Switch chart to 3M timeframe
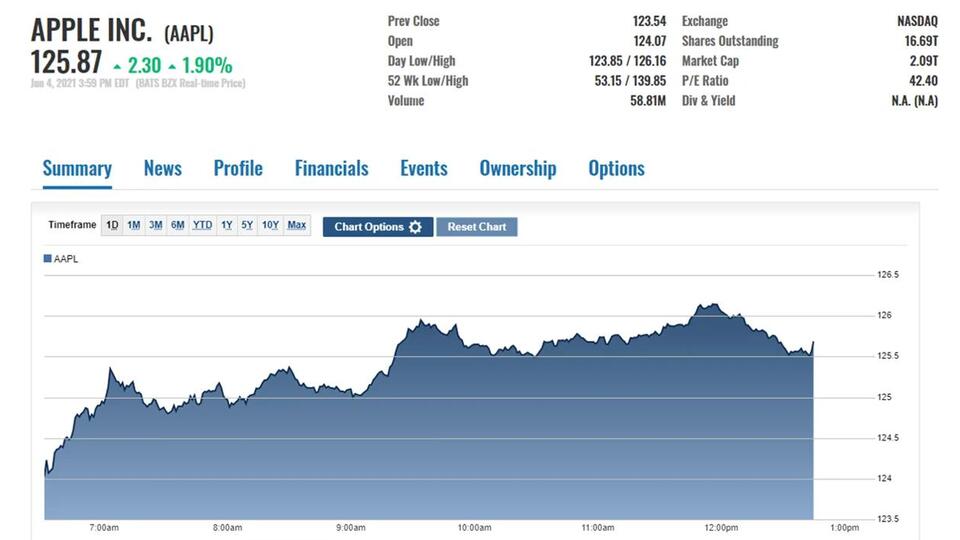The width and height of the screenshot is (960, 540). point(155,225)
